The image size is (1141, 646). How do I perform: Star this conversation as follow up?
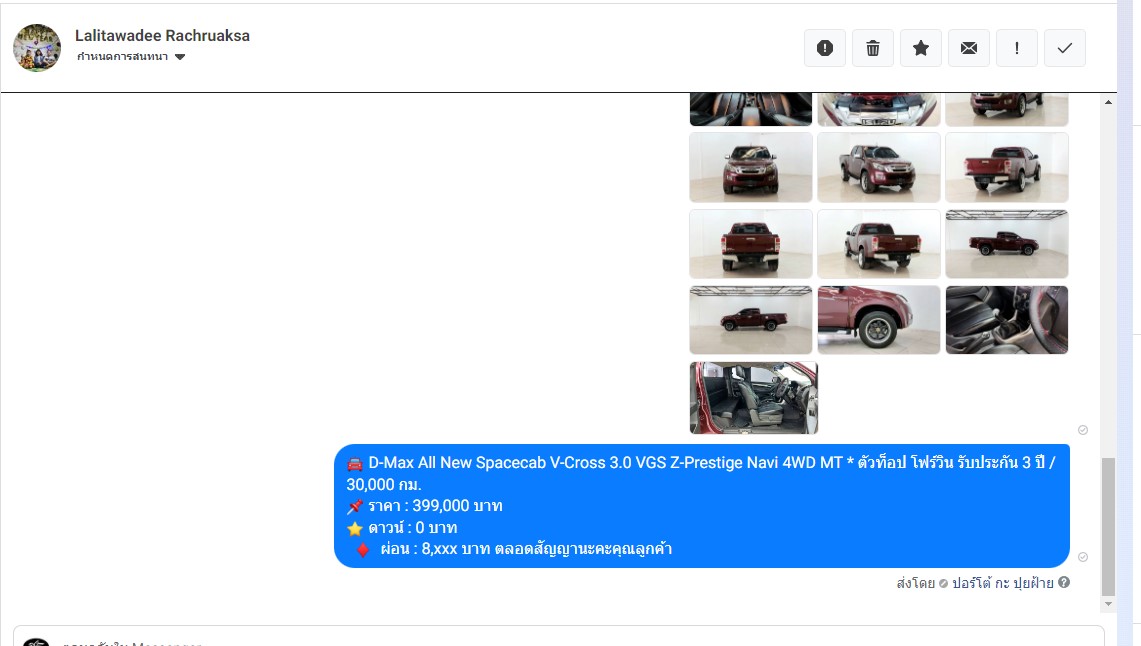pyautogui.click(x=921, y=48)
